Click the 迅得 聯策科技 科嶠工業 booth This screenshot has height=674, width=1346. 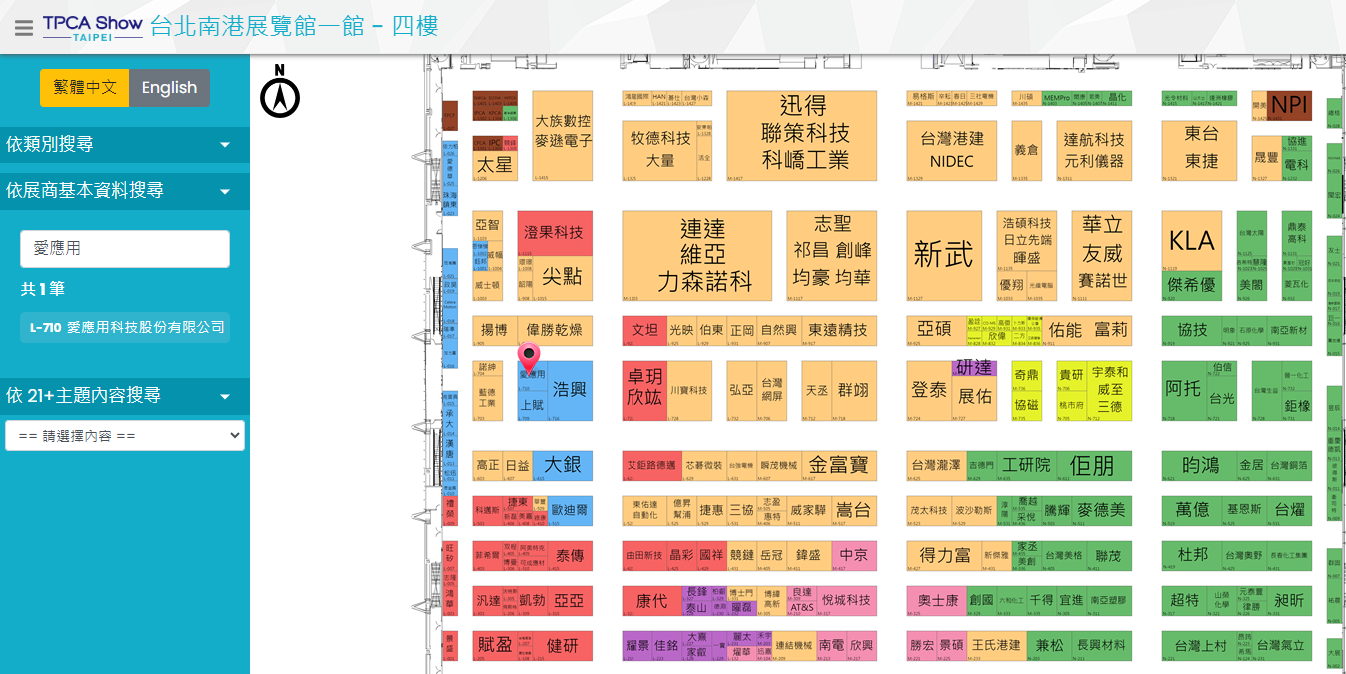802,135
